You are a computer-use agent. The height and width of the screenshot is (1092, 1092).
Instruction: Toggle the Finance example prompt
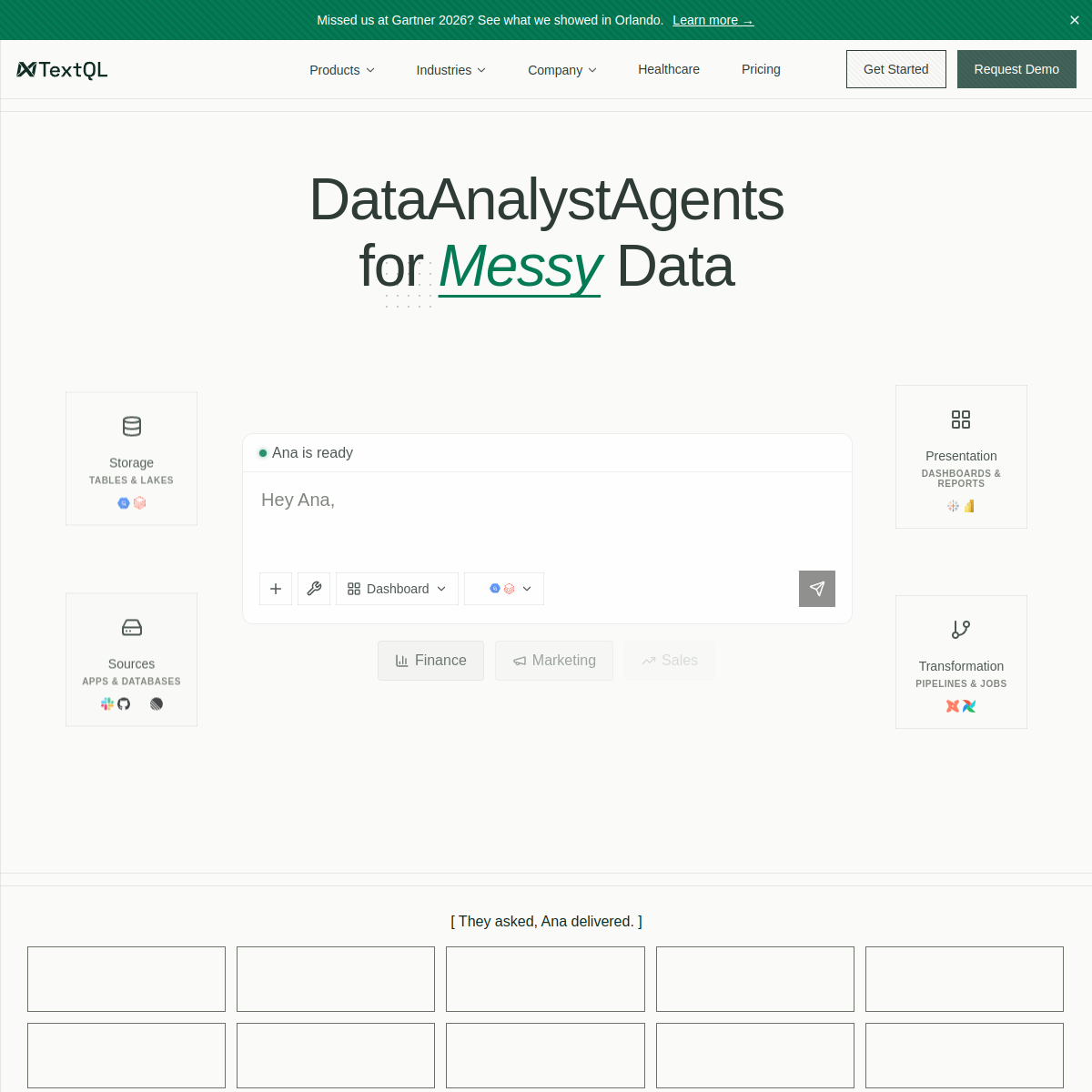pos(430,660)
